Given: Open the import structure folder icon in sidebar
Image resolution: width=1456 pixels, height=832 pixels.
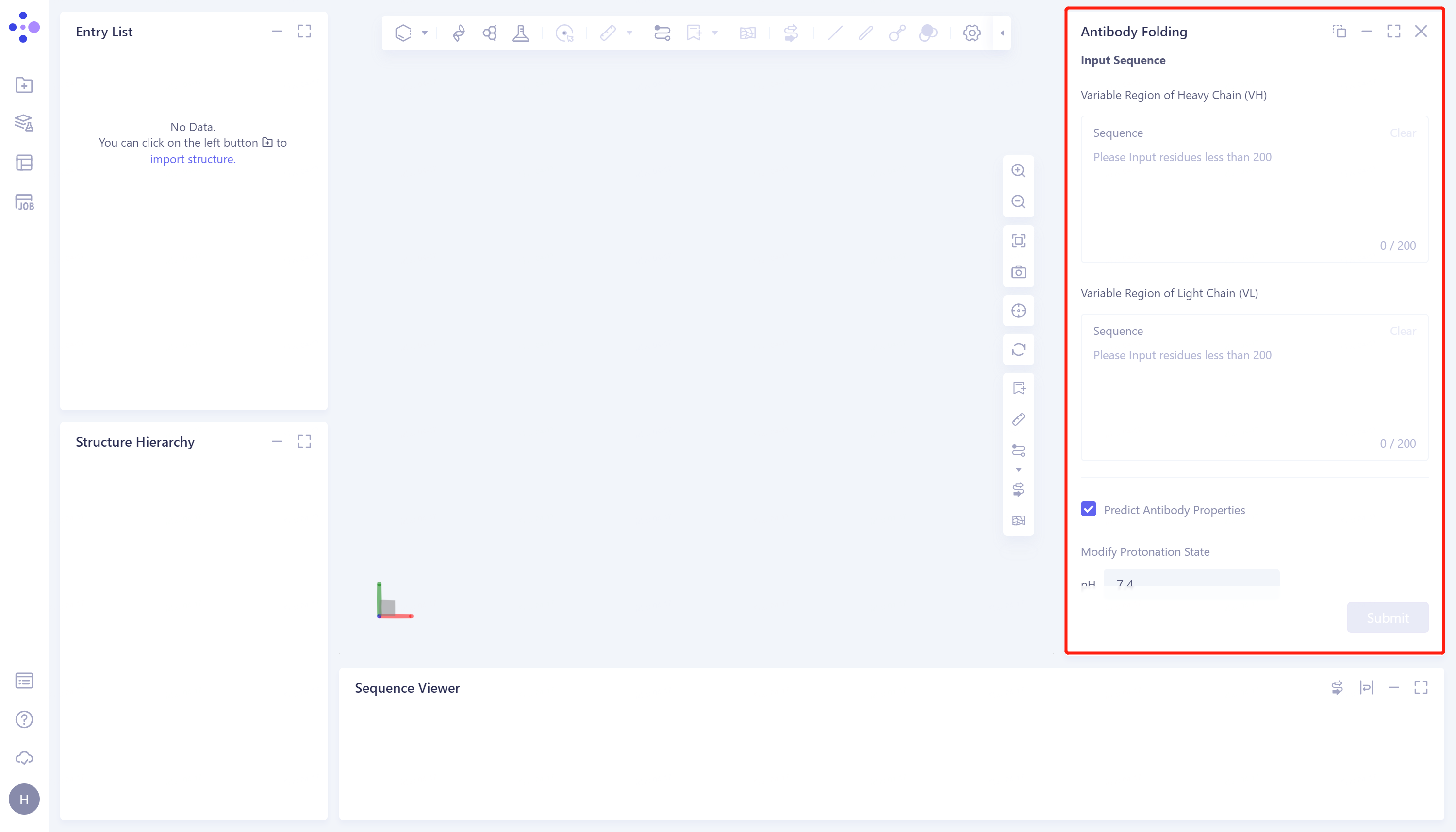Looking at the screenshot, I should 24,85.
